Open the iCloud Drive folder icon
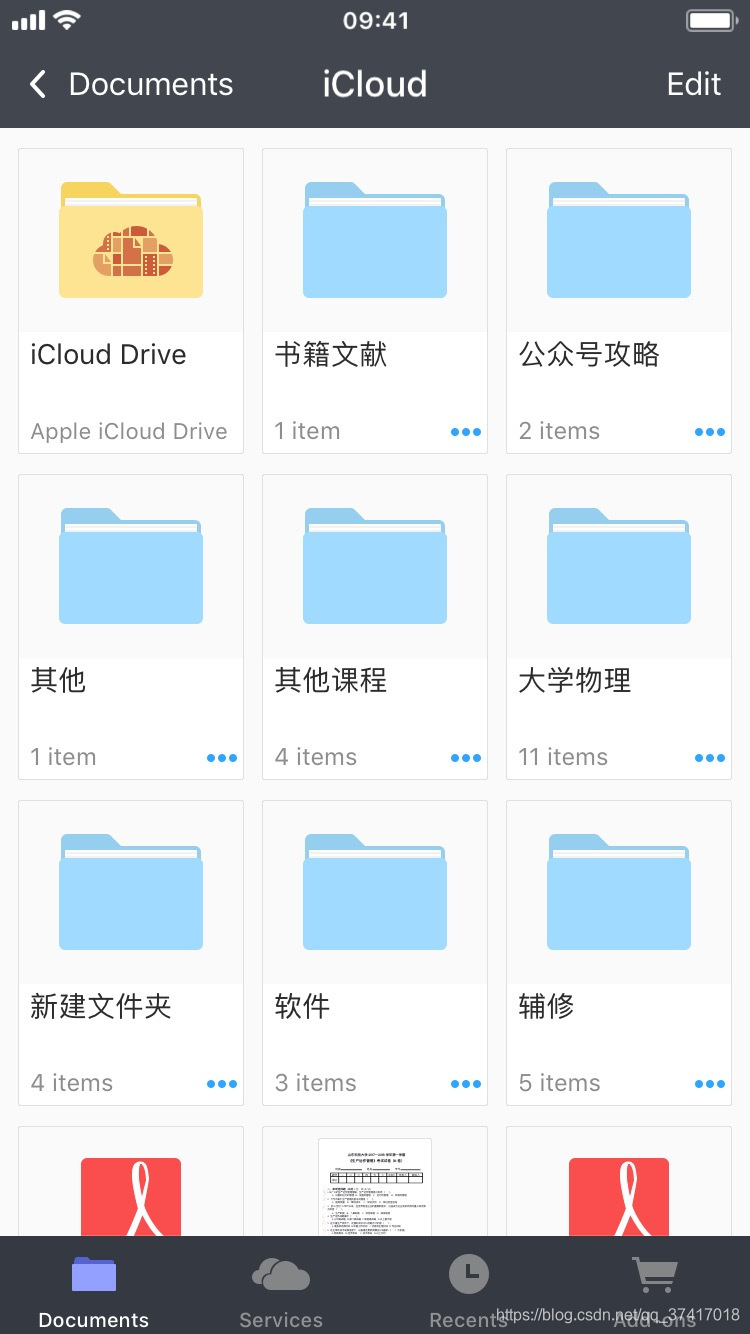This screenshot has height=1334, width=750. pyautogui.click(x=131, y=240)
